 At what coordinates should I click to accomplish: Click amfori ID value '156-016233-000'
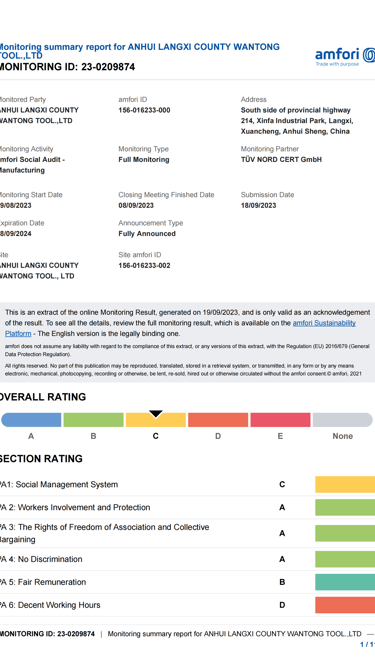coord(144,110)
